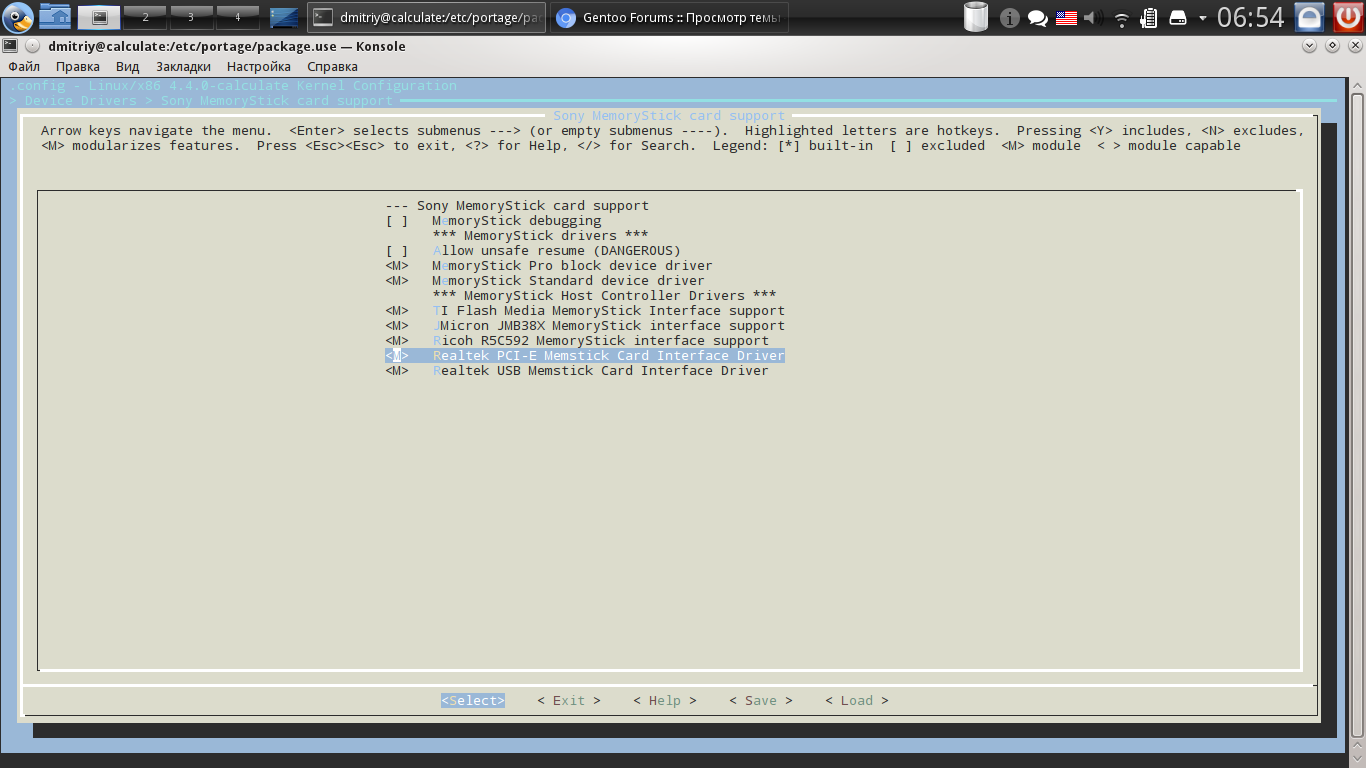Open the volume speaker tray icon
The height and width of the screenshot is (768, 1366).
click(1094, 18)
